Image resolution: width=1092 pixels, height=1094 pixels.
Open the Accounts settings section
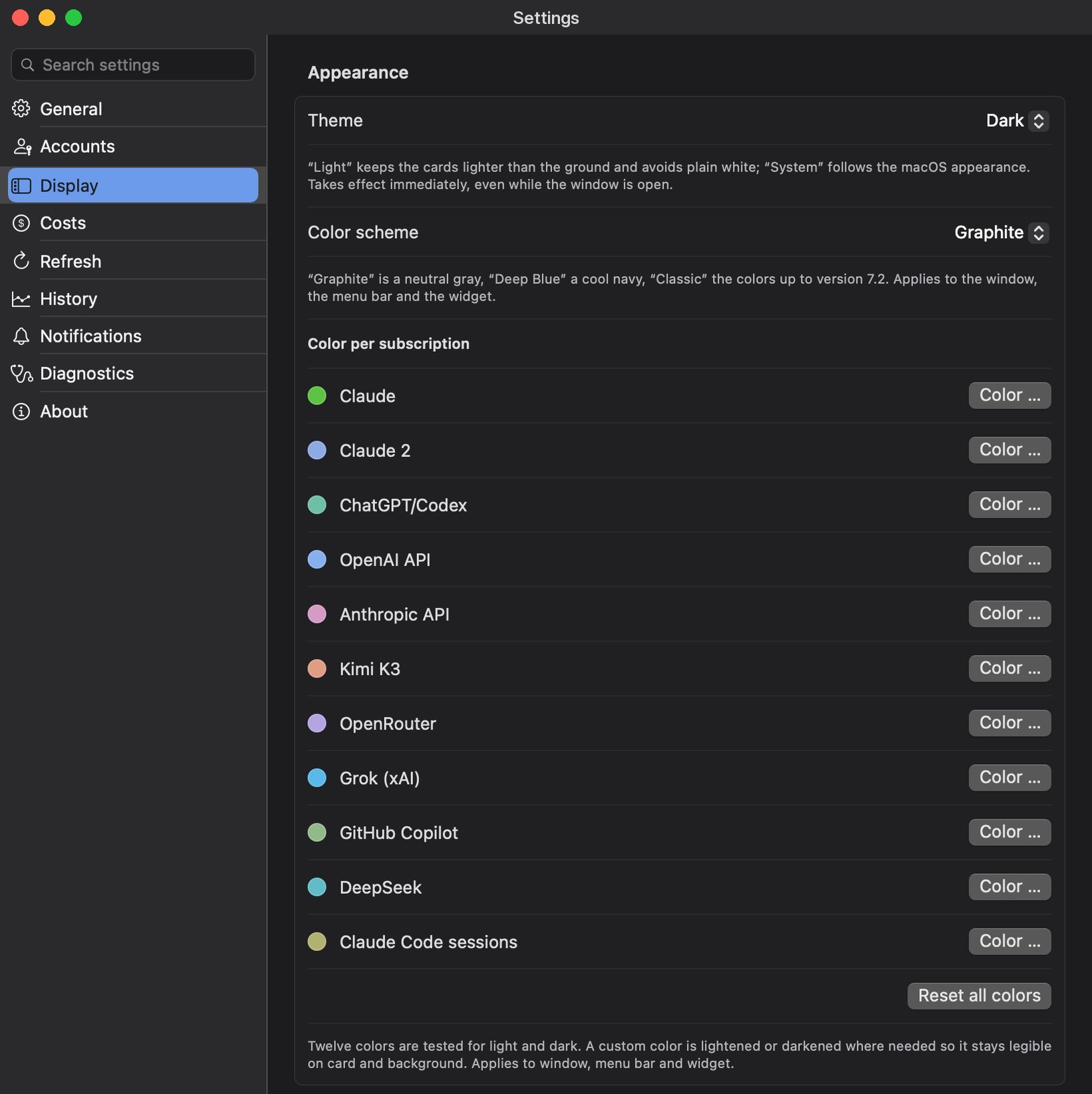coord(133,146)
